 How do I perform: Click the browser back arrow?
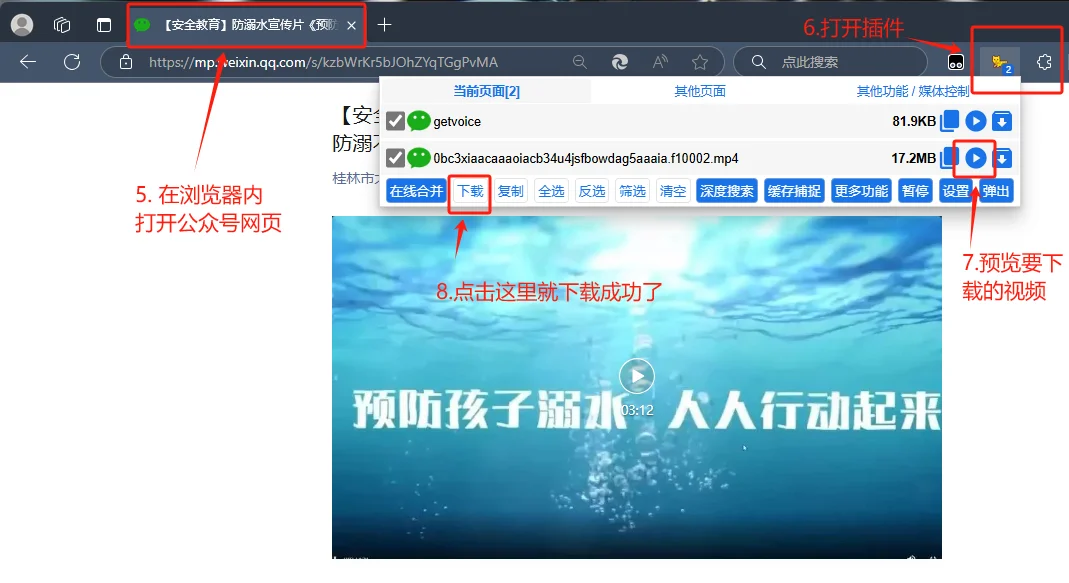point(25,61)
